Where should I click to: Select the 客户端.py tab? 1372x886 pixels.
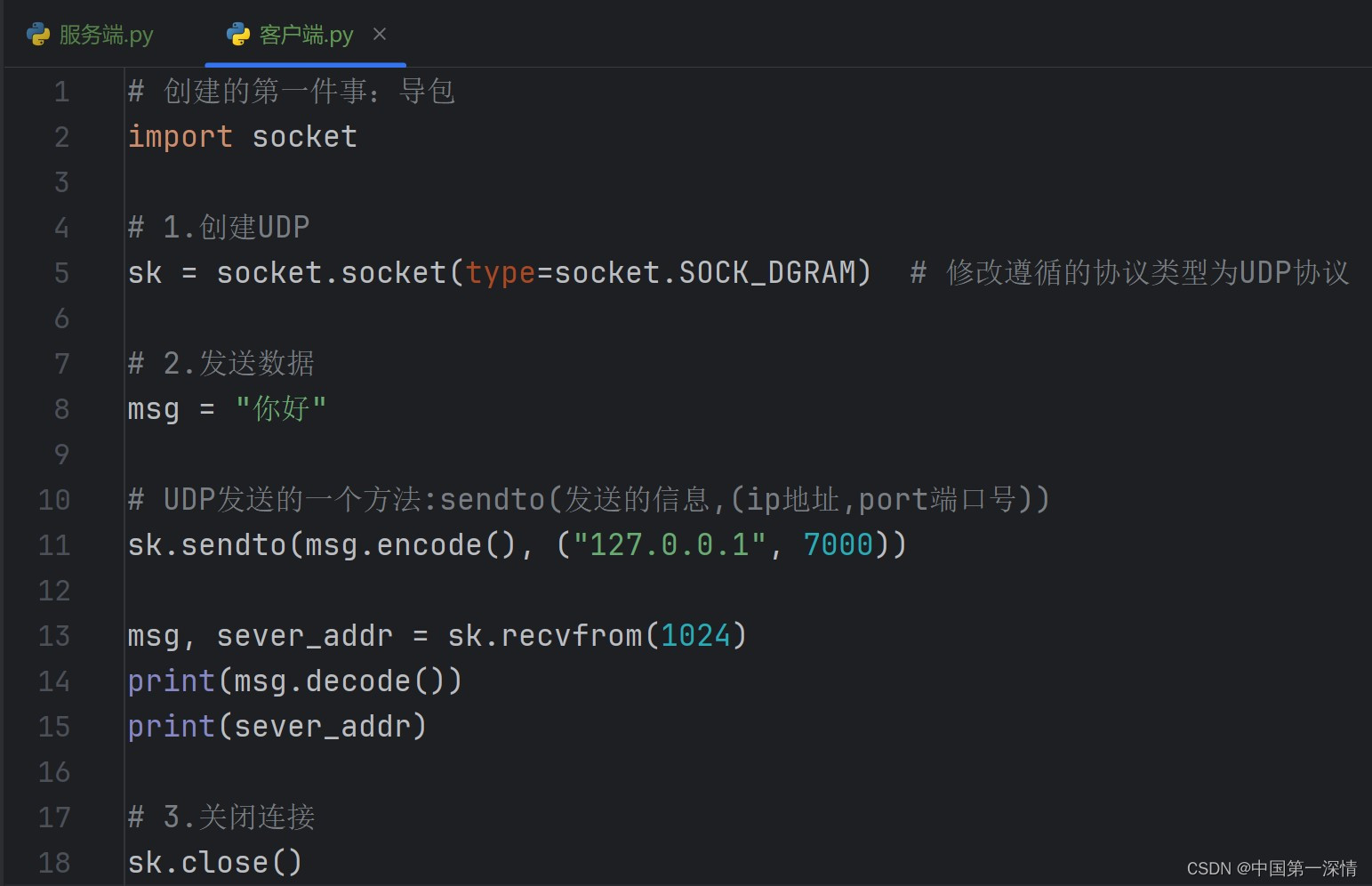pos(304,34)
